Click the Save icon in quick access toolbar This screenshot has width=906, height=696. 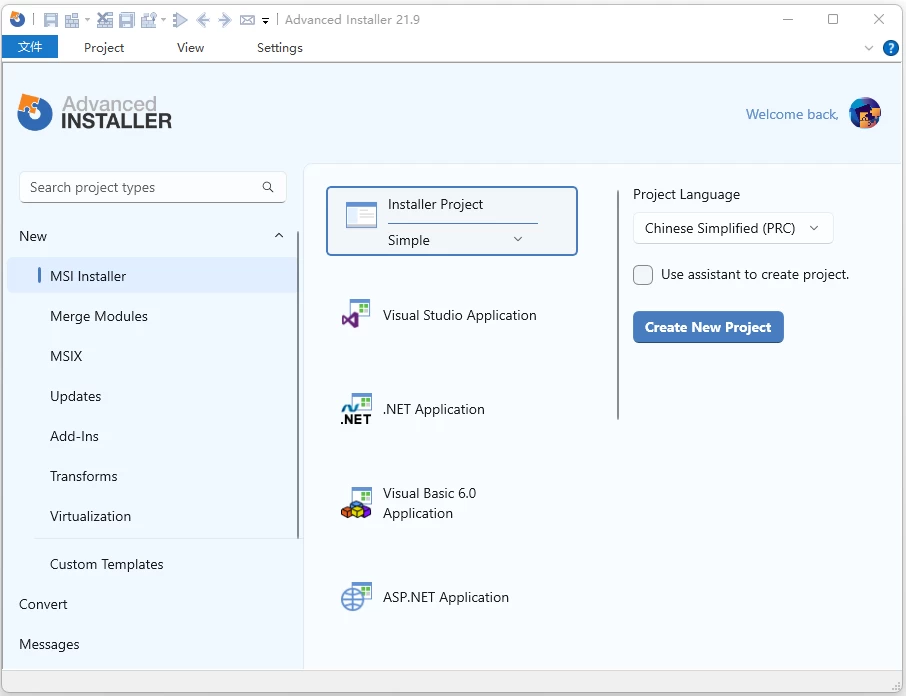[50, 20]
